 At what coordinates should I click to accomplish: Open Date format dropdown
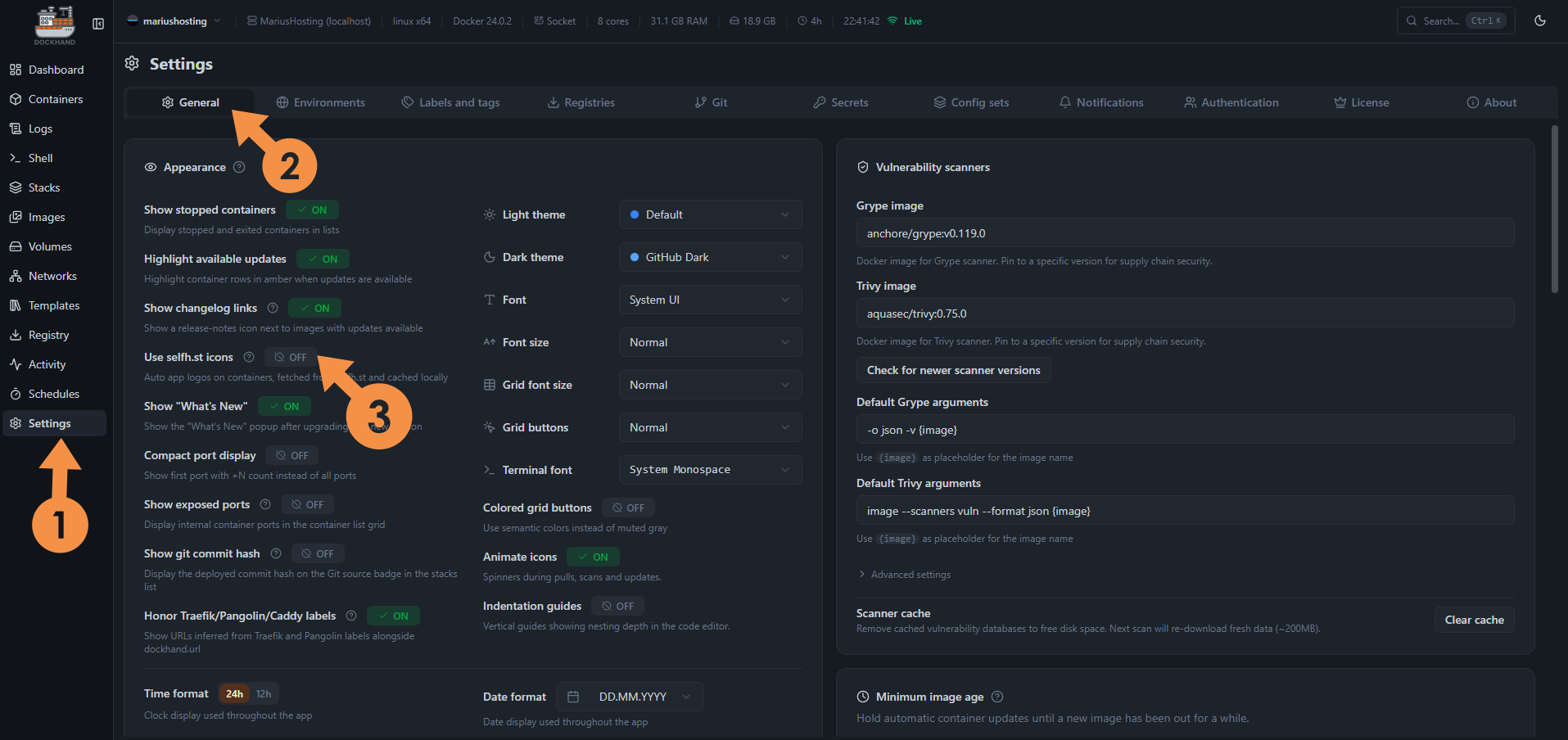(x=629, y=697)
